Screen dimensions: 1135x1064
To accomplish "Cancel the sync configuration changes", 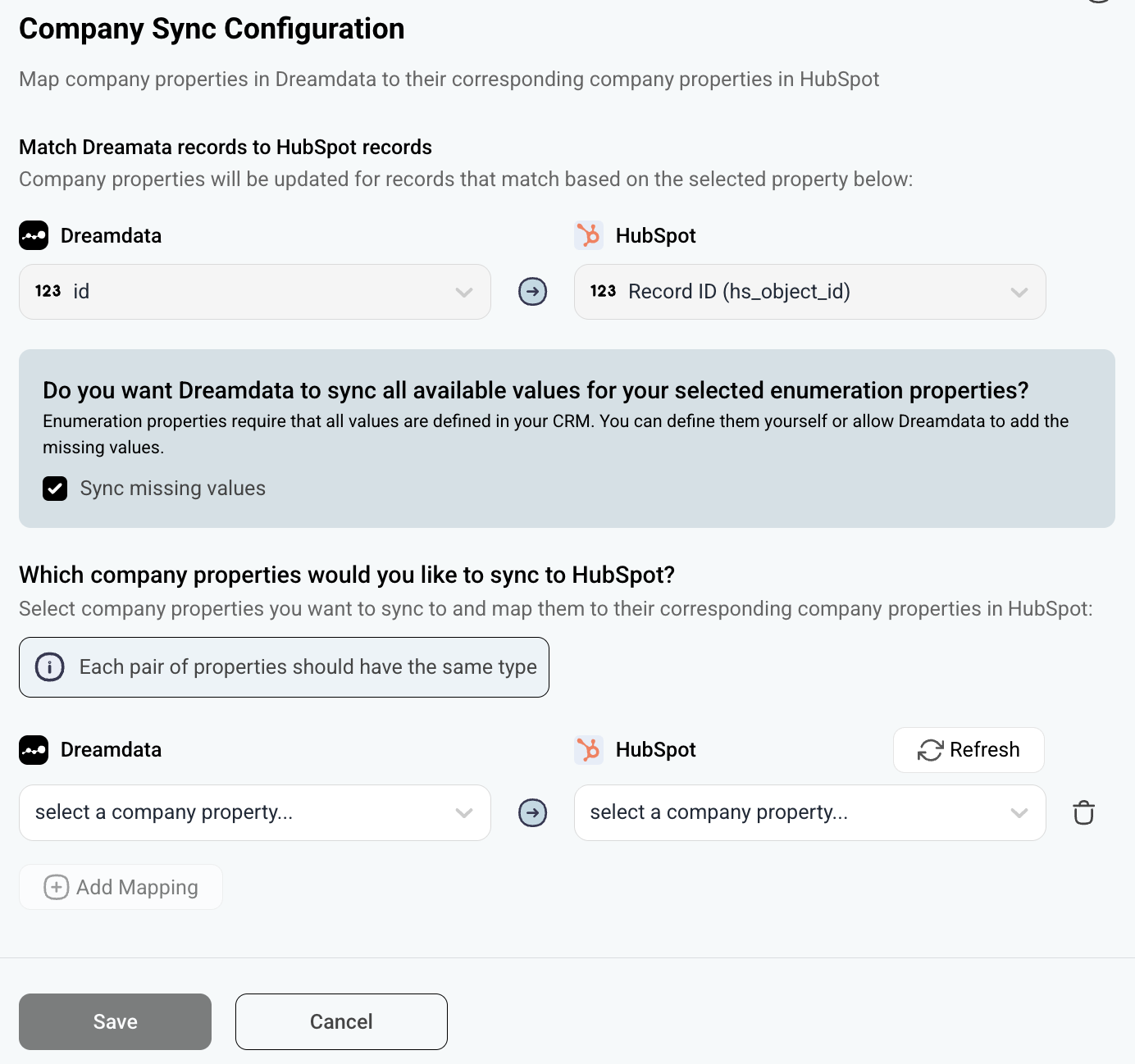I will click(x=341, y=1021).
